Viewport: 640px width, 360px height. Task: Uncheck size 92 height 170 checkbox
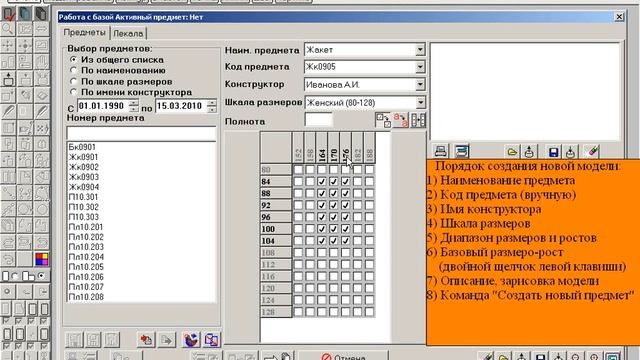point(333,205)
